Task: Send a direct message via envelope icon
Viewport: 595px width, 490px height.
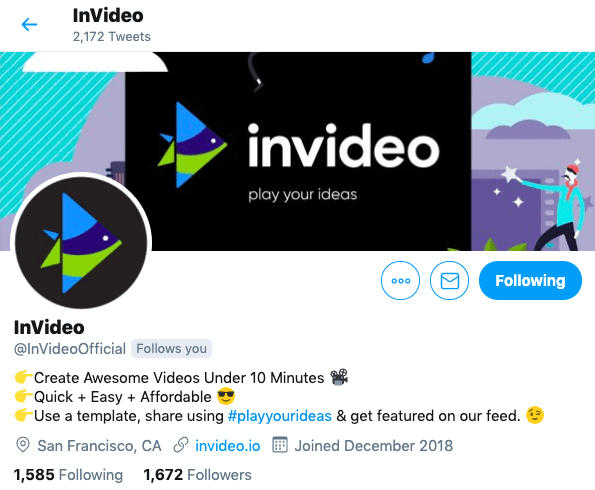Action: 449,280
